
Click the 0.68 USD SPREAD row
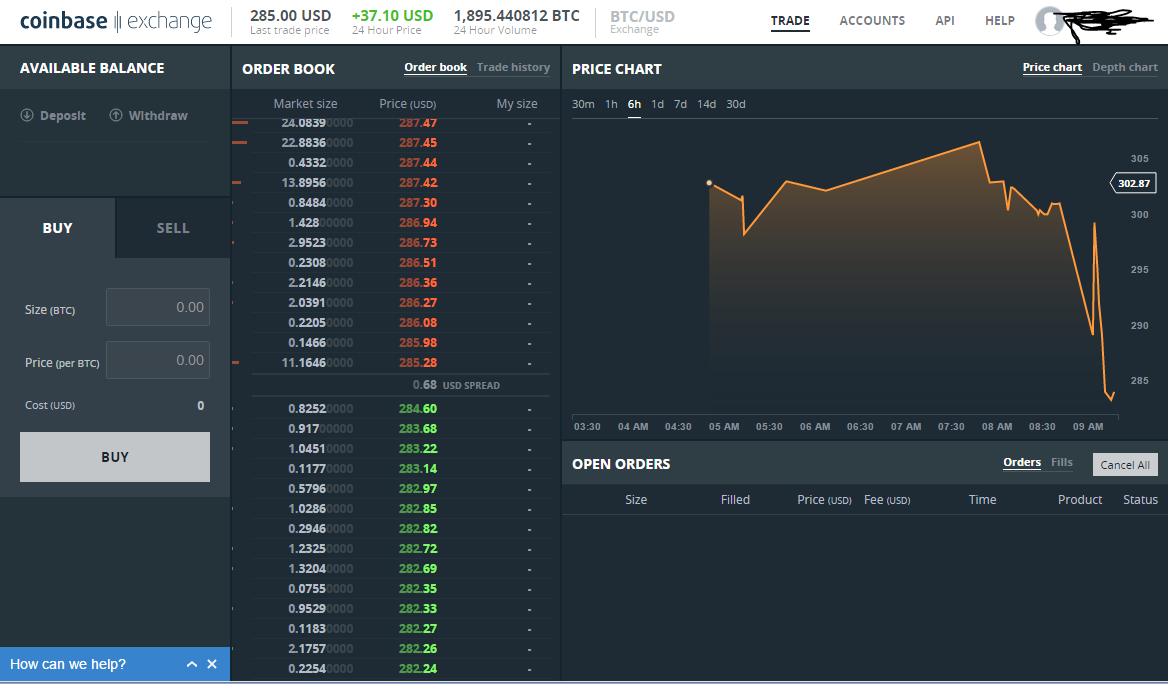[401, 385]
